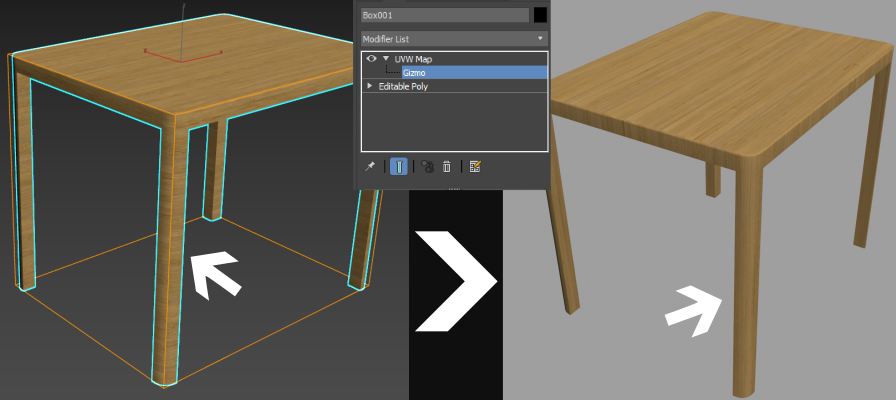Viewport: 896px width, 400px height.
Task: Click the Pin Stack icon
Action: pos(369,167)
